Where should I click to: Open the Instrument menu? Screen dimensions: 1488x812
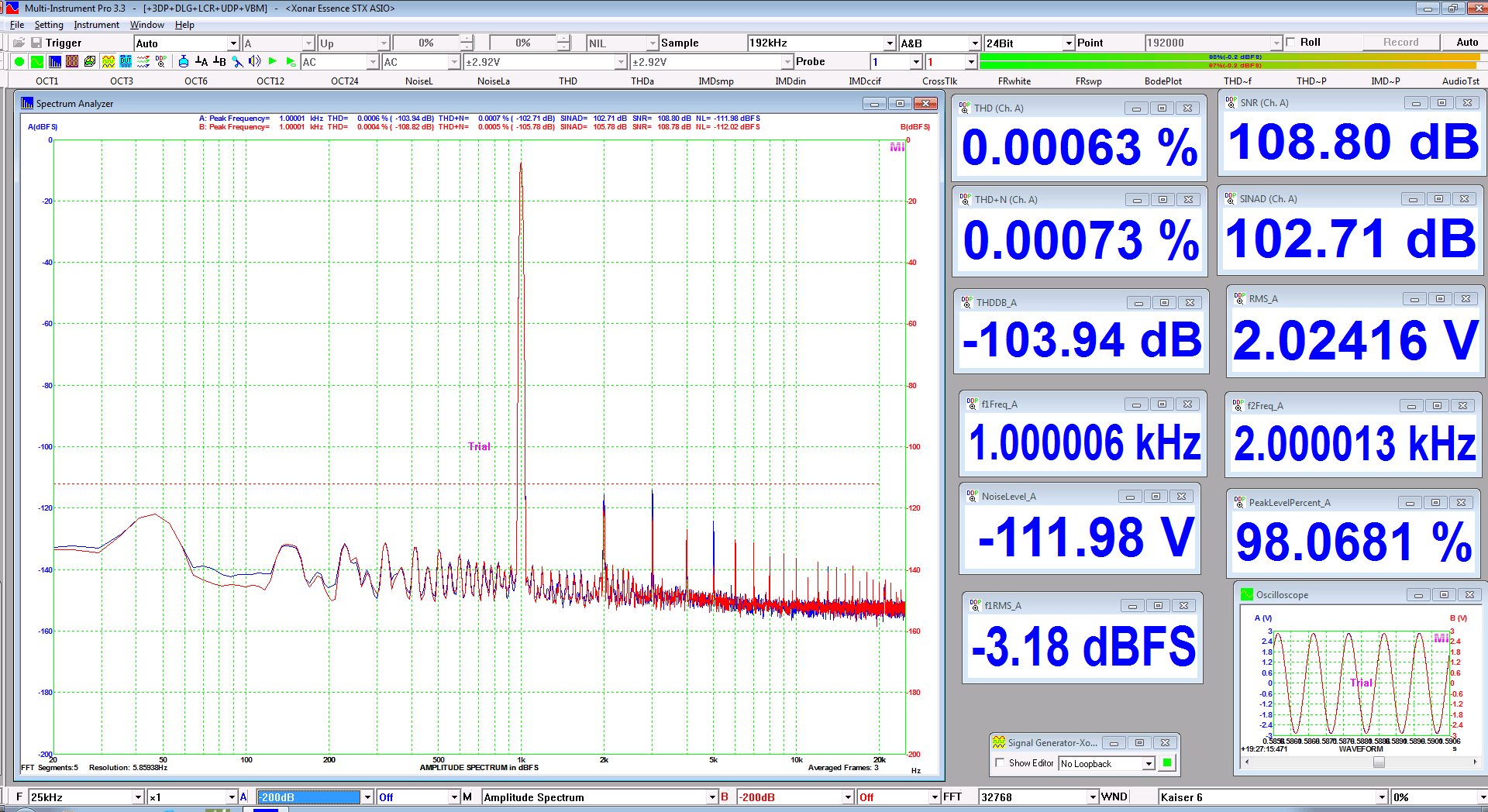pyautogui.click(x=96, y=25)
